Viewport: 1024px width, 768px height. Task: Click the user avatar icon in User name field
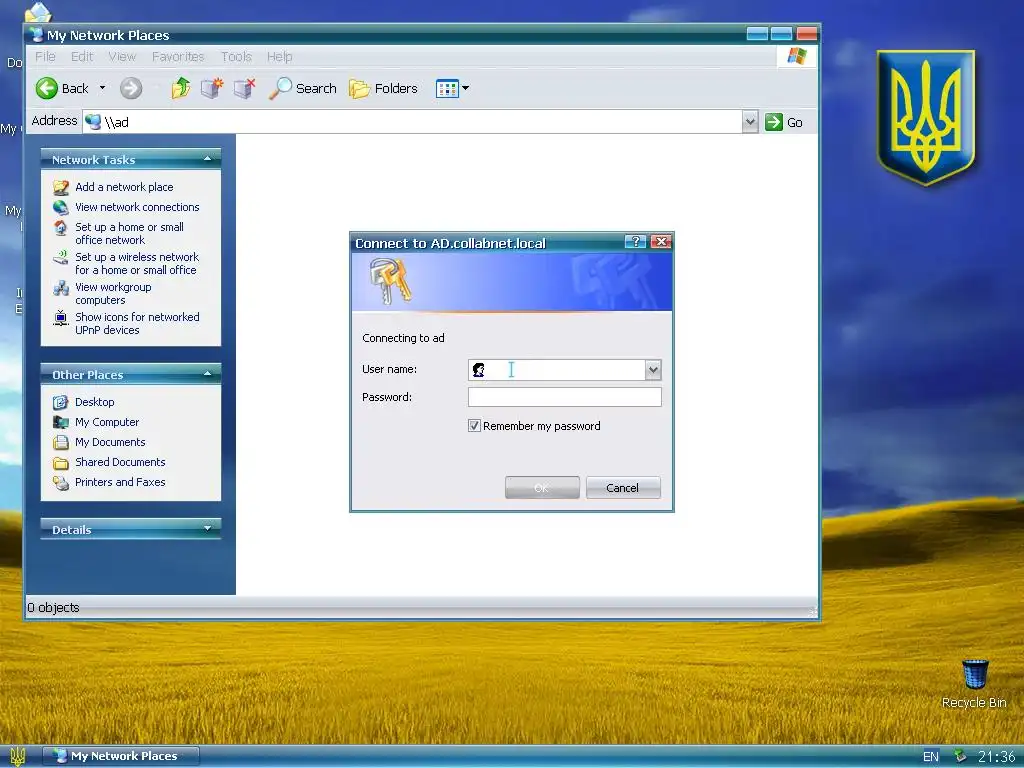tap(479, 370)
